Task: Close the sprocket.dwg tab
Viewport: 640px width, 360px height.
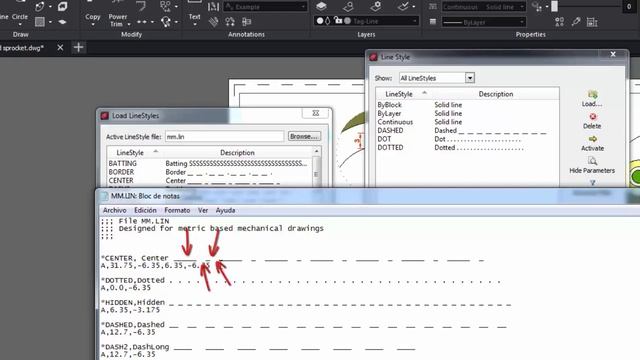Action: click(x=60, y=48)
